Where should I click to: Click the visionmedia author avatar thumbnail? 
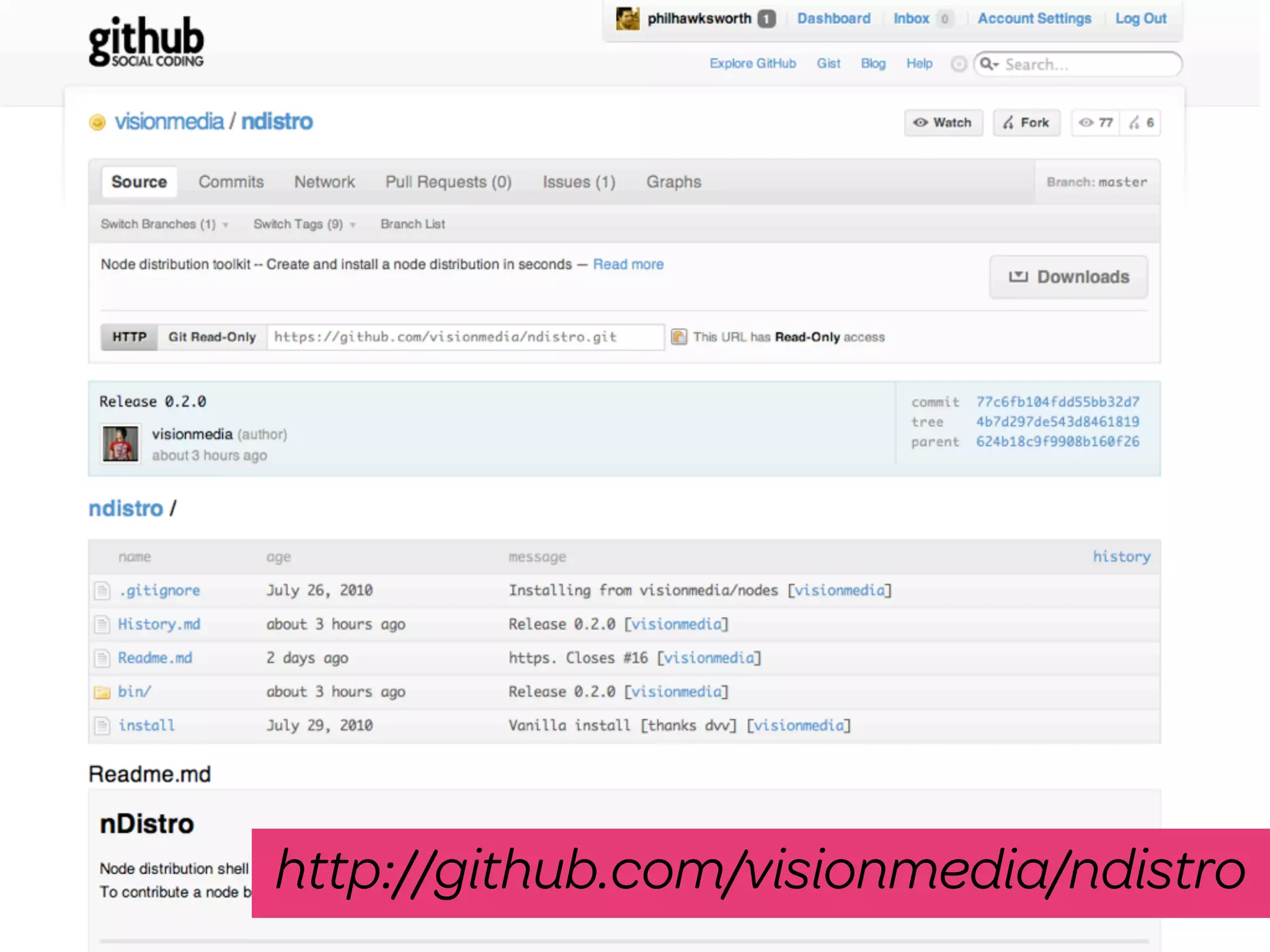pyautogui.click(x=120, y=444)
